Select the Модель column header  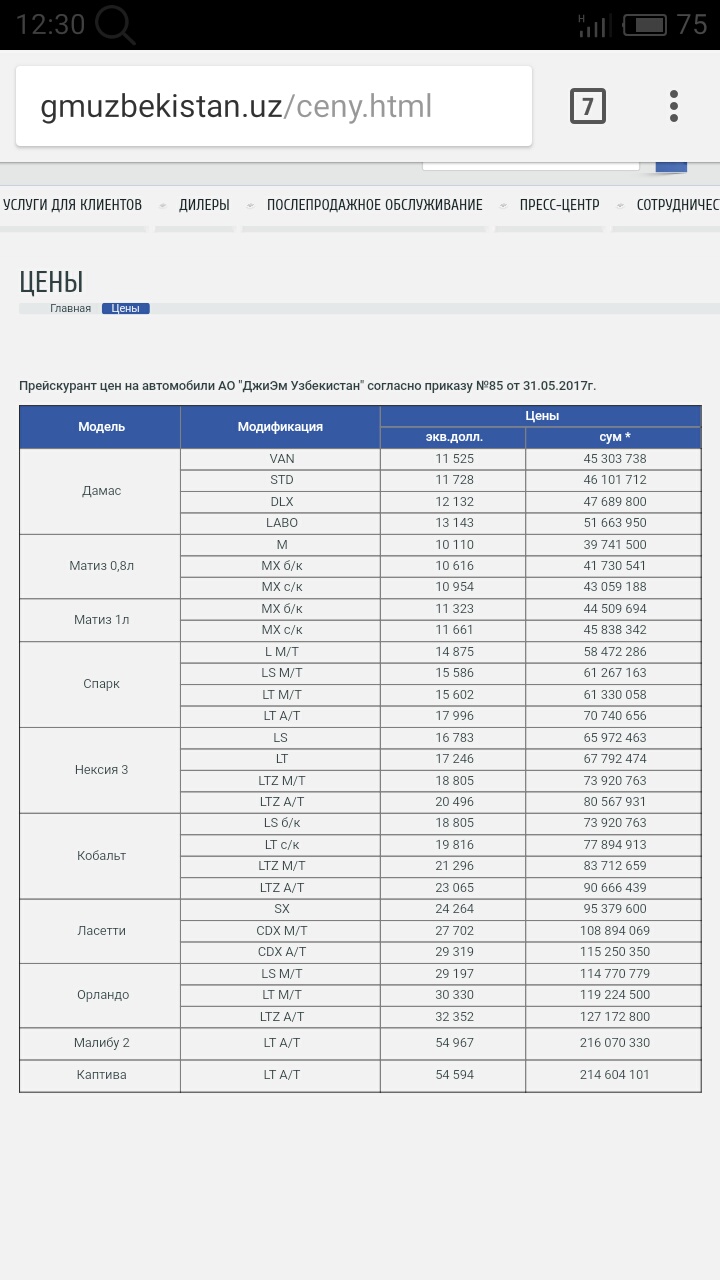(x=100, y=427)
